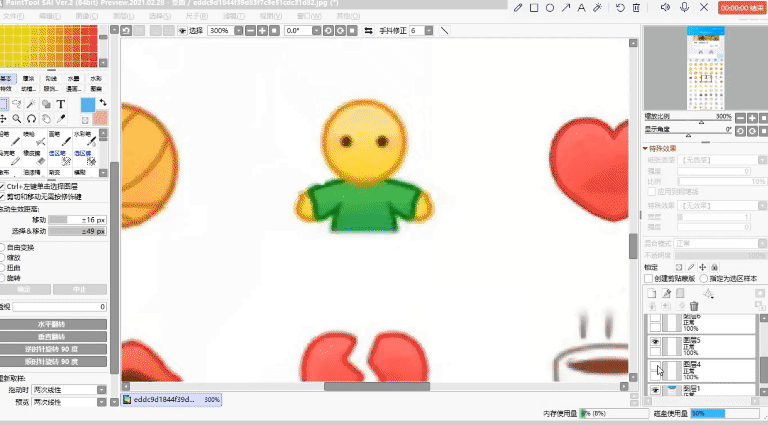Click the 垂直翻转 button
Viewport: 768px width, 425px height.
click(52, 337)
